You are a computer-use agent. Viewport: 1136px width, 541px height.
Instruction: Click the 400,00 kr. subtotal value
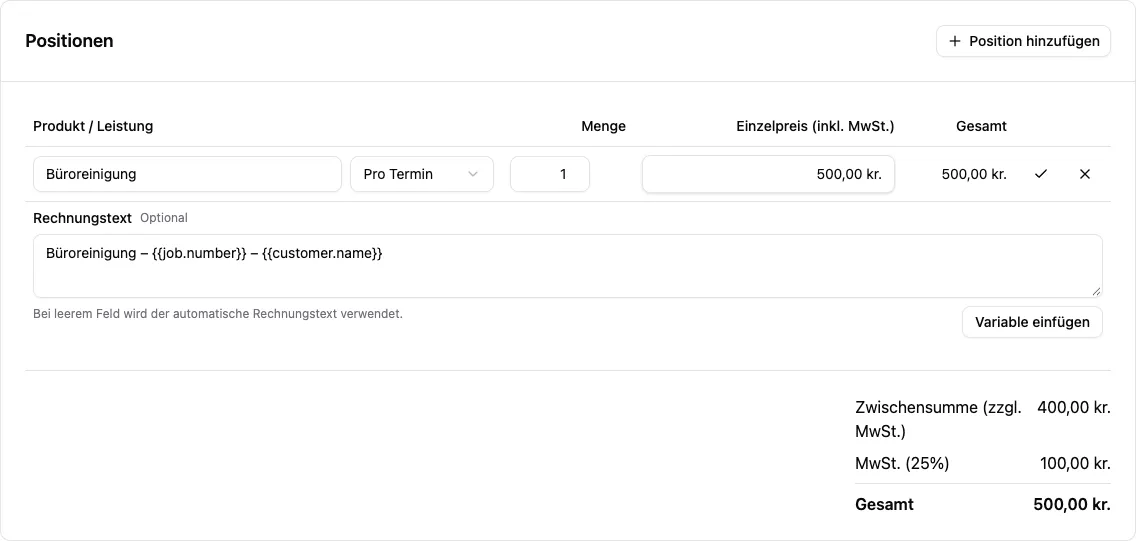pos(1074,408)
